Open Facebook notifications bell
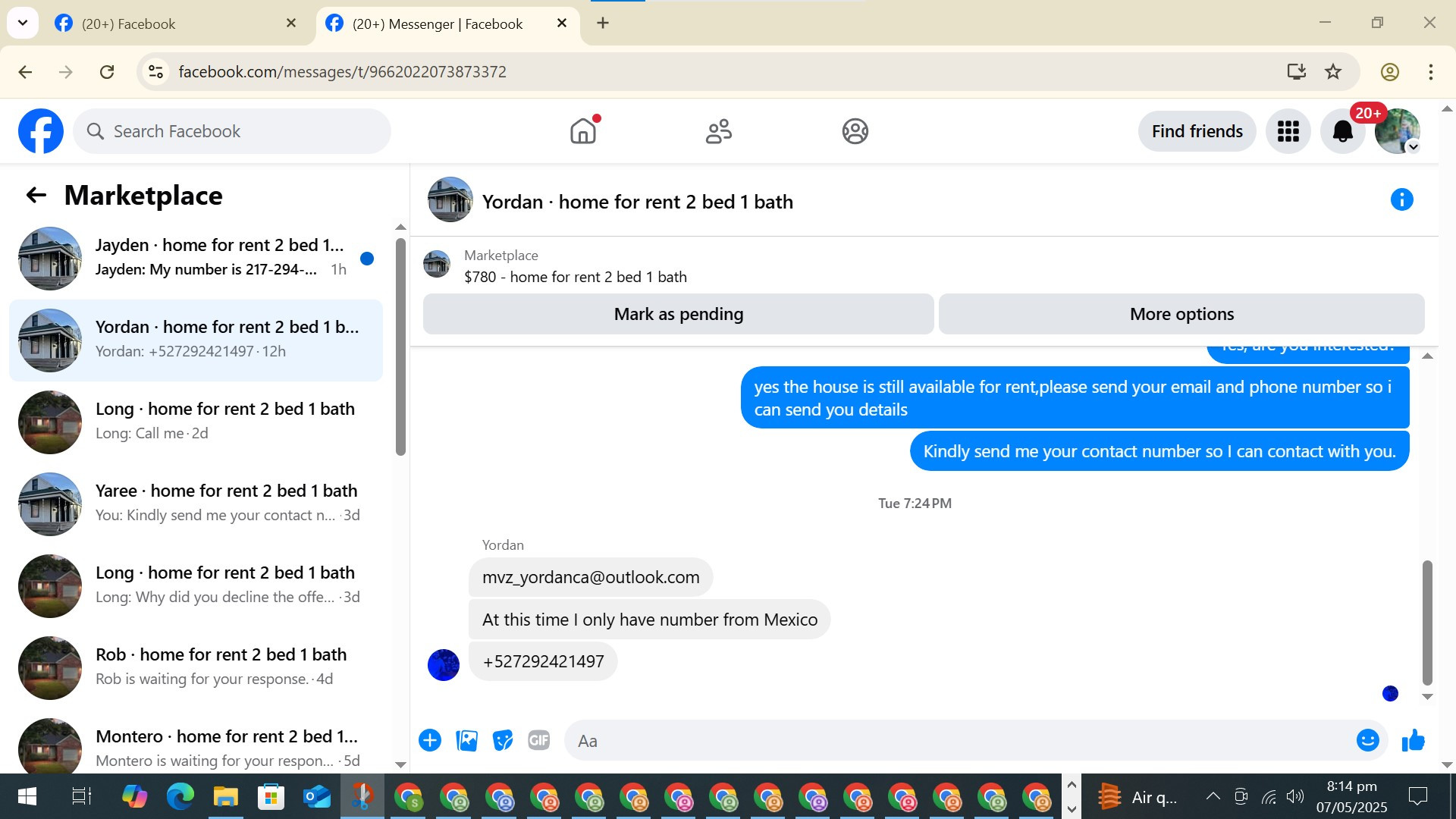The width and height of the screenshot is (1456, 819). 1342,131
